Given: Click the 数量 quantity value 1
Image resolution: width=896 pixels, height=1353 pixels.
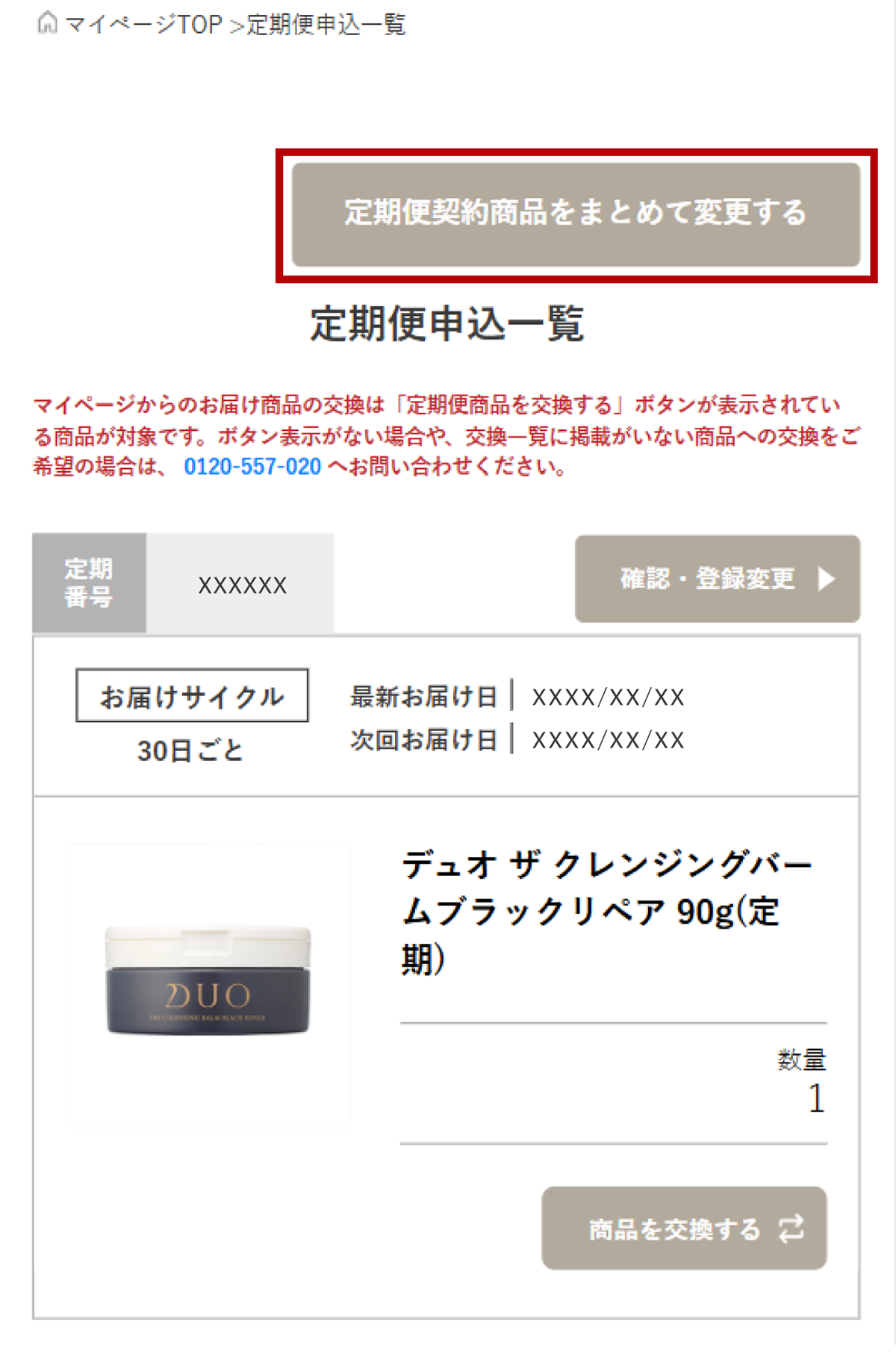Looking at the screenshot, I should pyautogui.click(x=816, y=1098).
